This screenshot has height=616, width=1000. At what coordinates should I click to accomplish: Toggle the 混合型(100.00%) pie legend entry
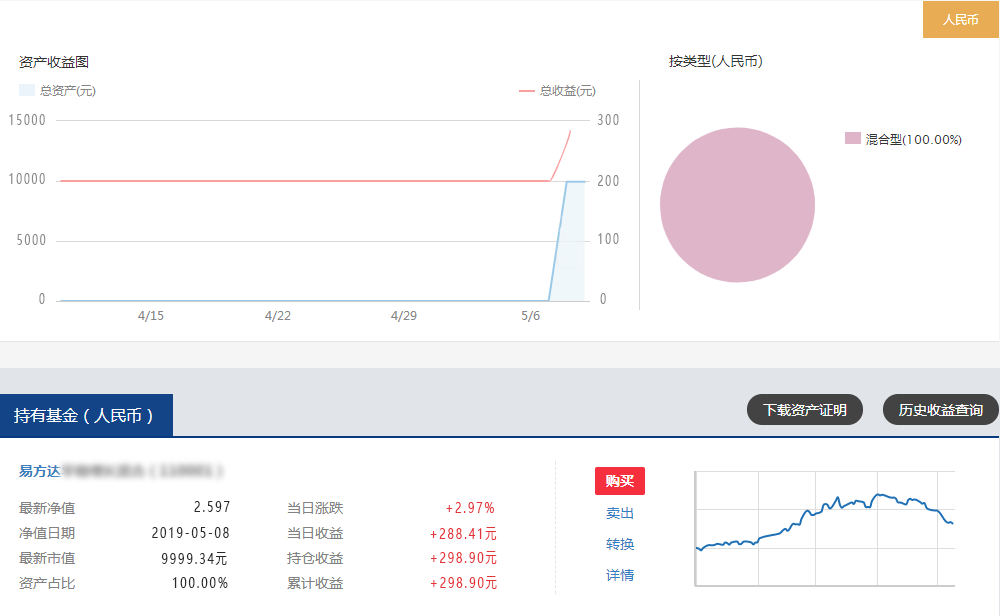coord(903,139)
